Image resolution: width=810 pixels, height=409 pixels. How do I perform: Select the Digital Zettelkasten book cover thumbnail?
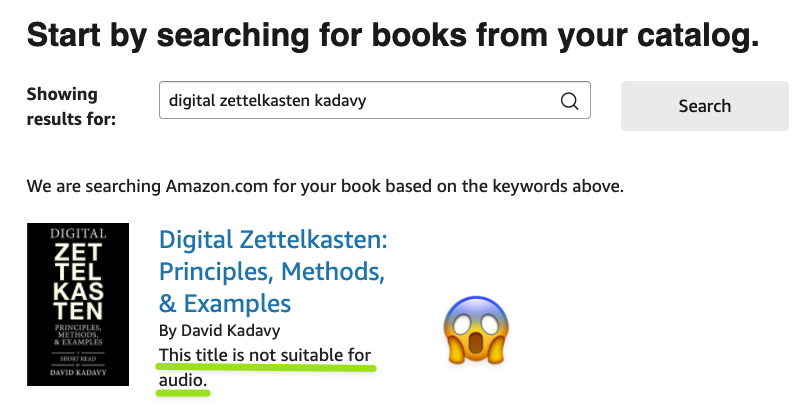tap(78, 305)
